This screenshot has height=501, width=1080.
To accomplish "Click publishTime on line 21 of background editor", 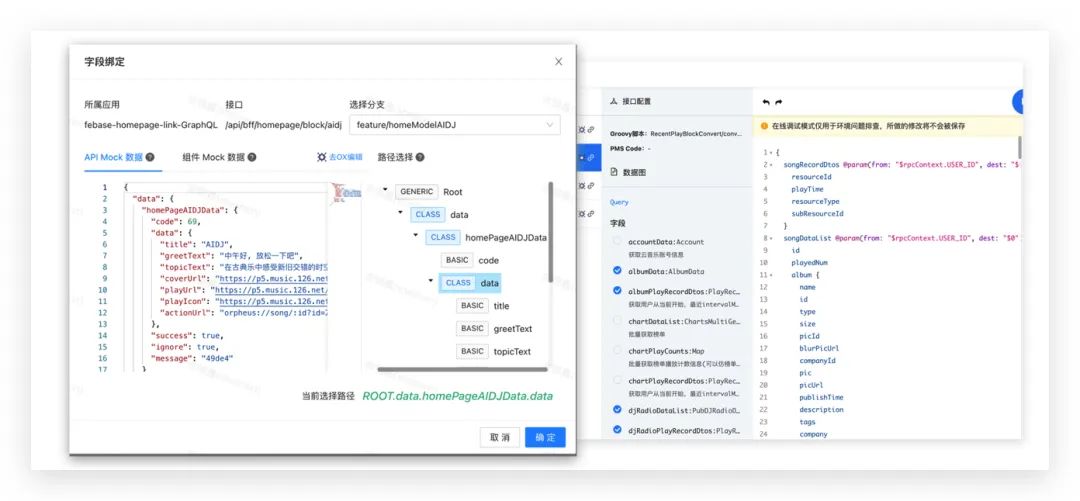I will [821, 398].
